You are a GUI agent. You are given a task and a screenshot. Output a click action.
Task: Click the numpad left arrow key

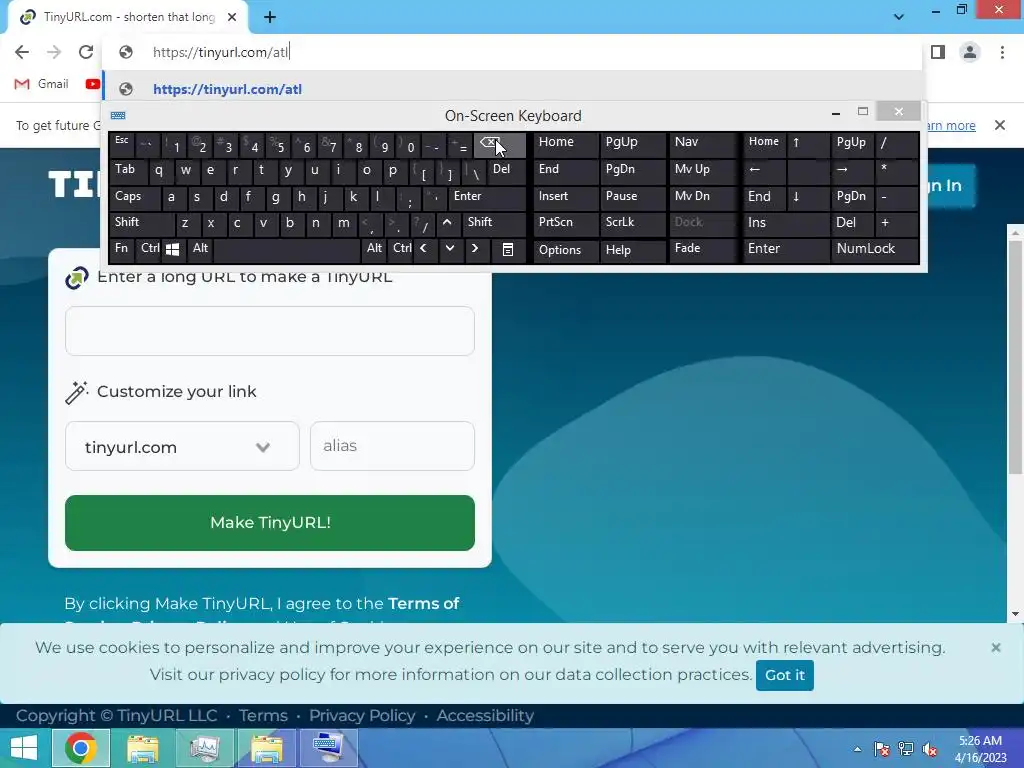tap(764, 171)
